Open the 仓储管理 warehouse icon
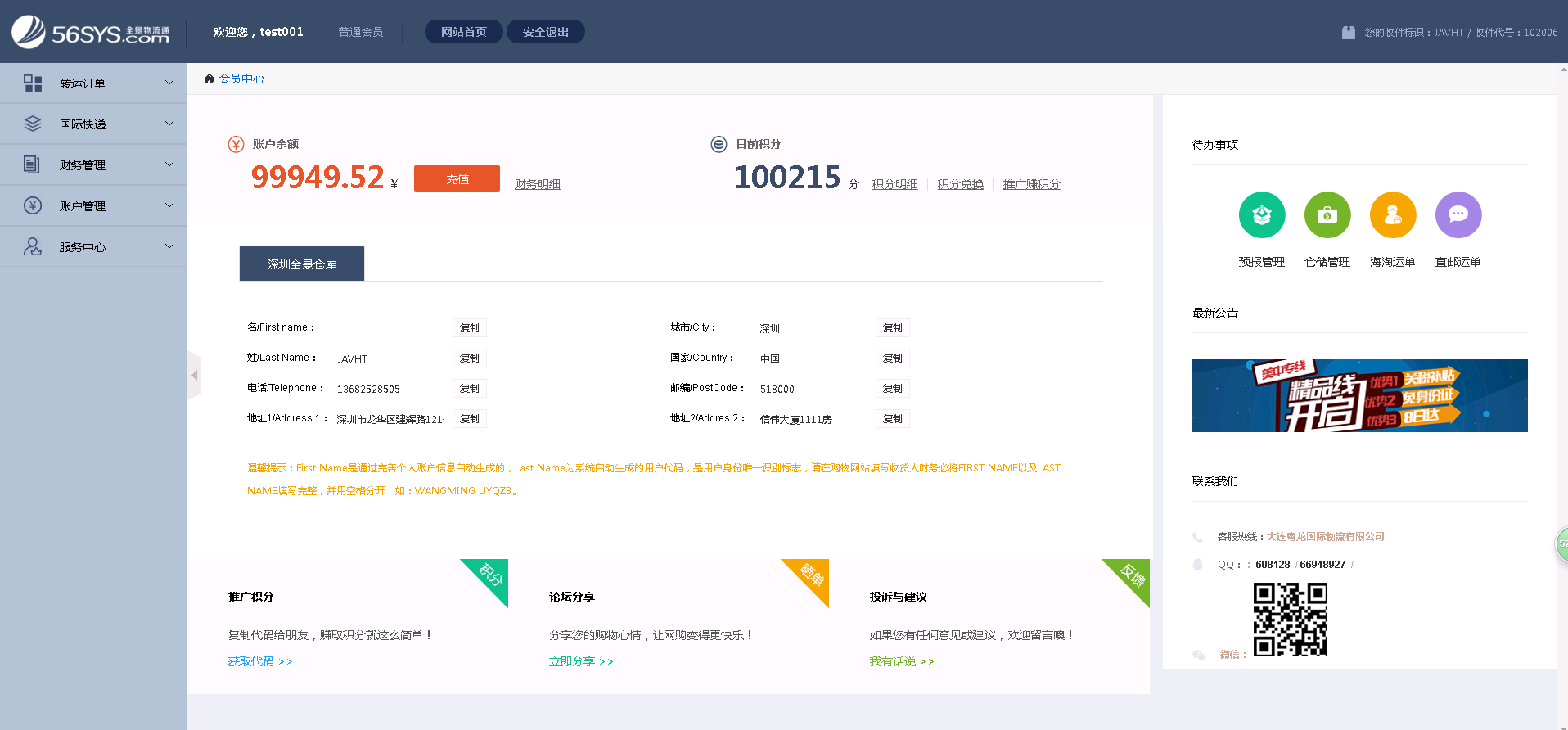 1327,215
